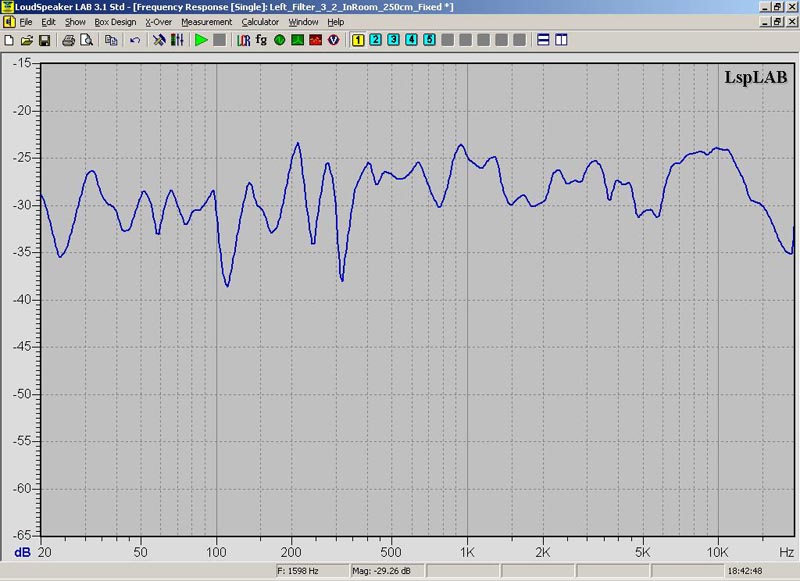Open the fg function generator icon
Viewport: 800px width, 581px height.
(261, 40)
